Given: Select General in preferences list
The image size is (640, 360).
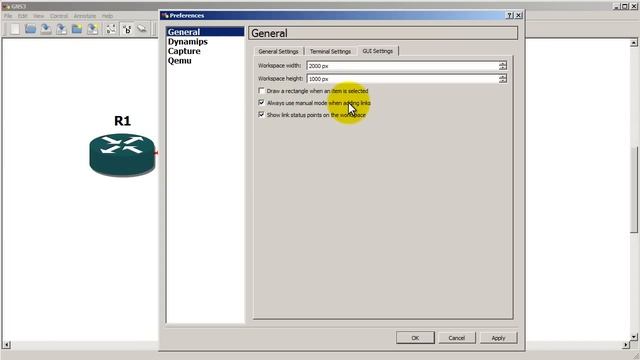Looking at the screenshot, I should pyautogui.click(x=205, y=32).
